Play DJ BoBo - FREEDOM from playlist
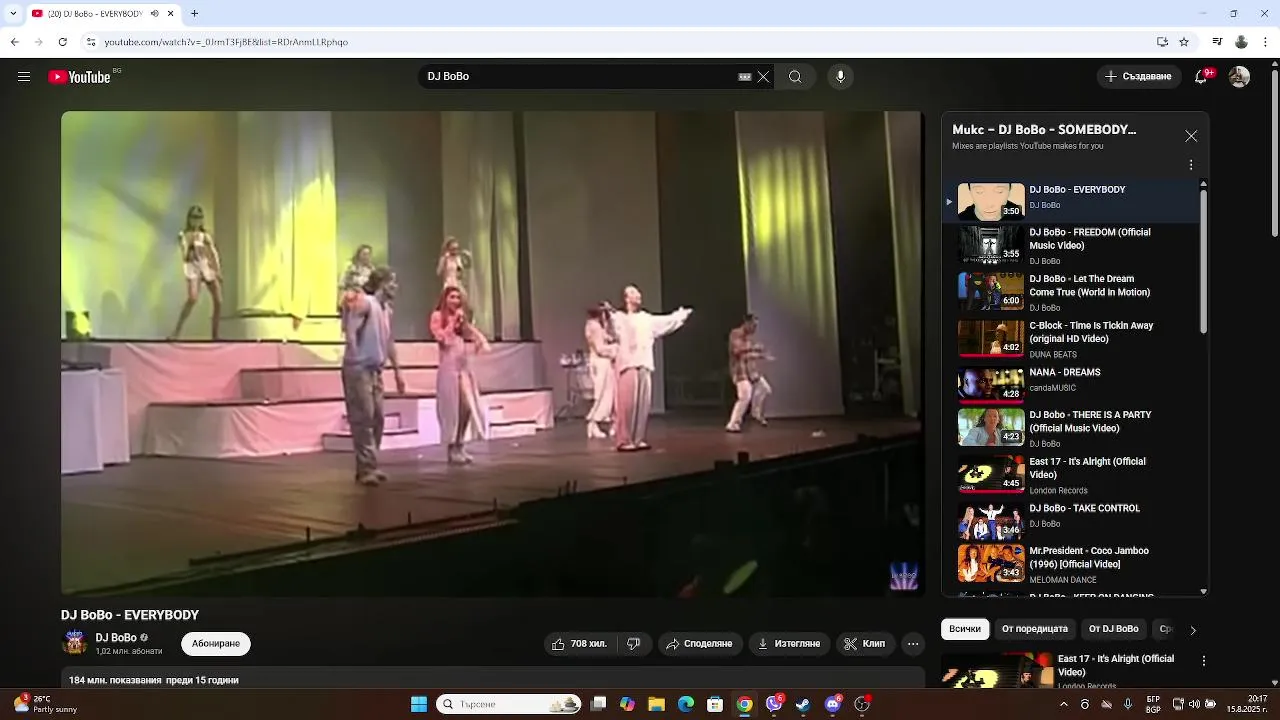 (1070, 245)
